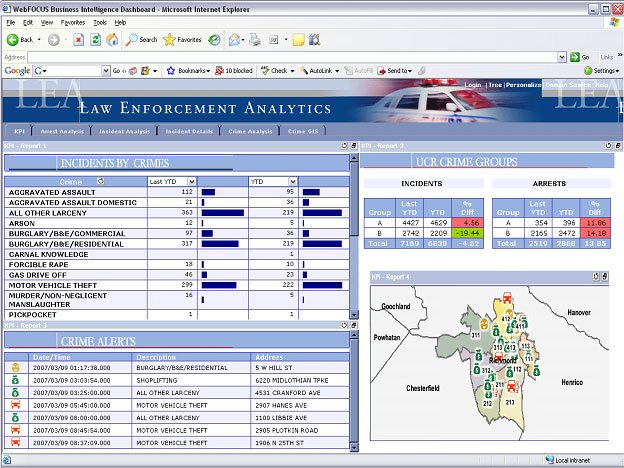The width and height of the screenshot is (624, 468).
Task: Open the Edit menu
Action: (28, 22)
